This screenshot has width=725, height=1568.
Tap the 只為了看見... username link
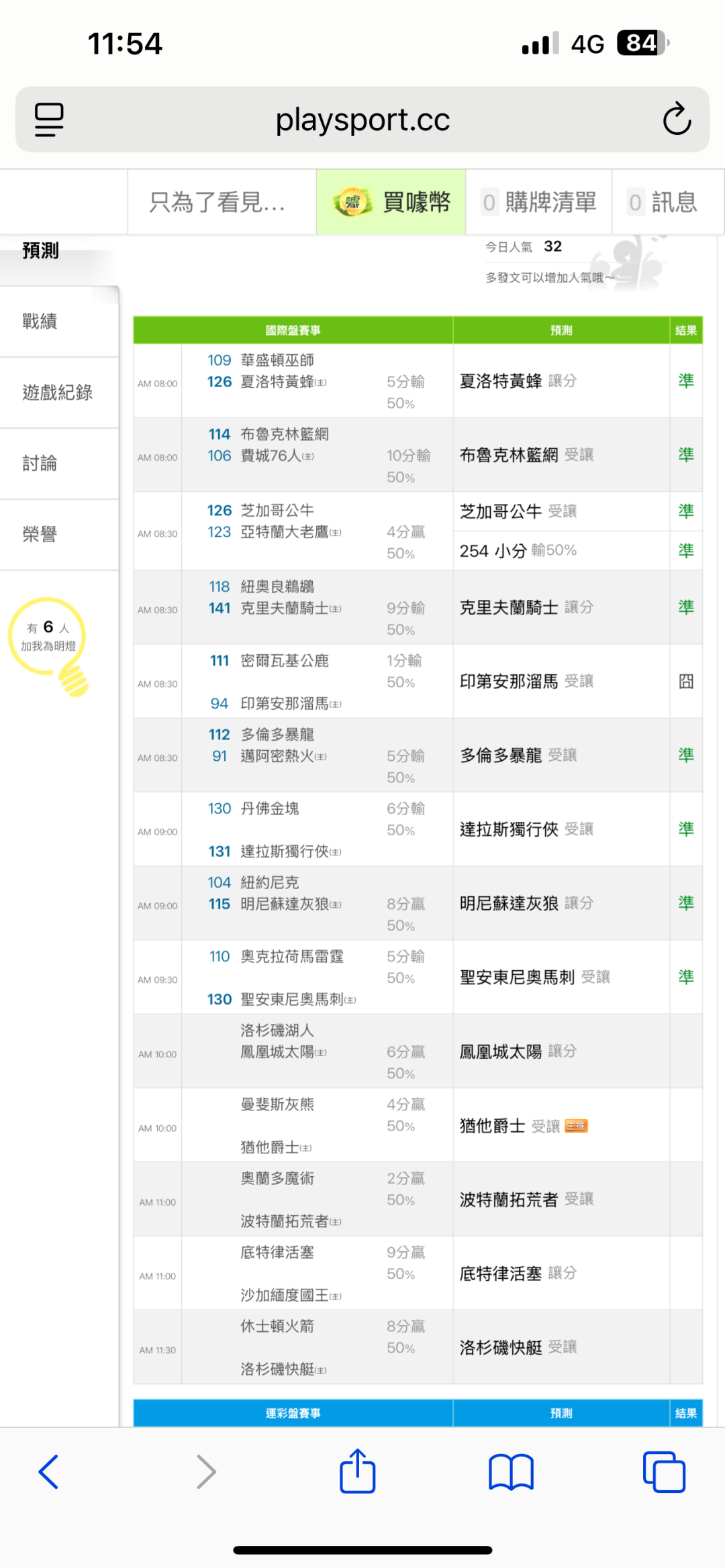(x=217, y=202)
